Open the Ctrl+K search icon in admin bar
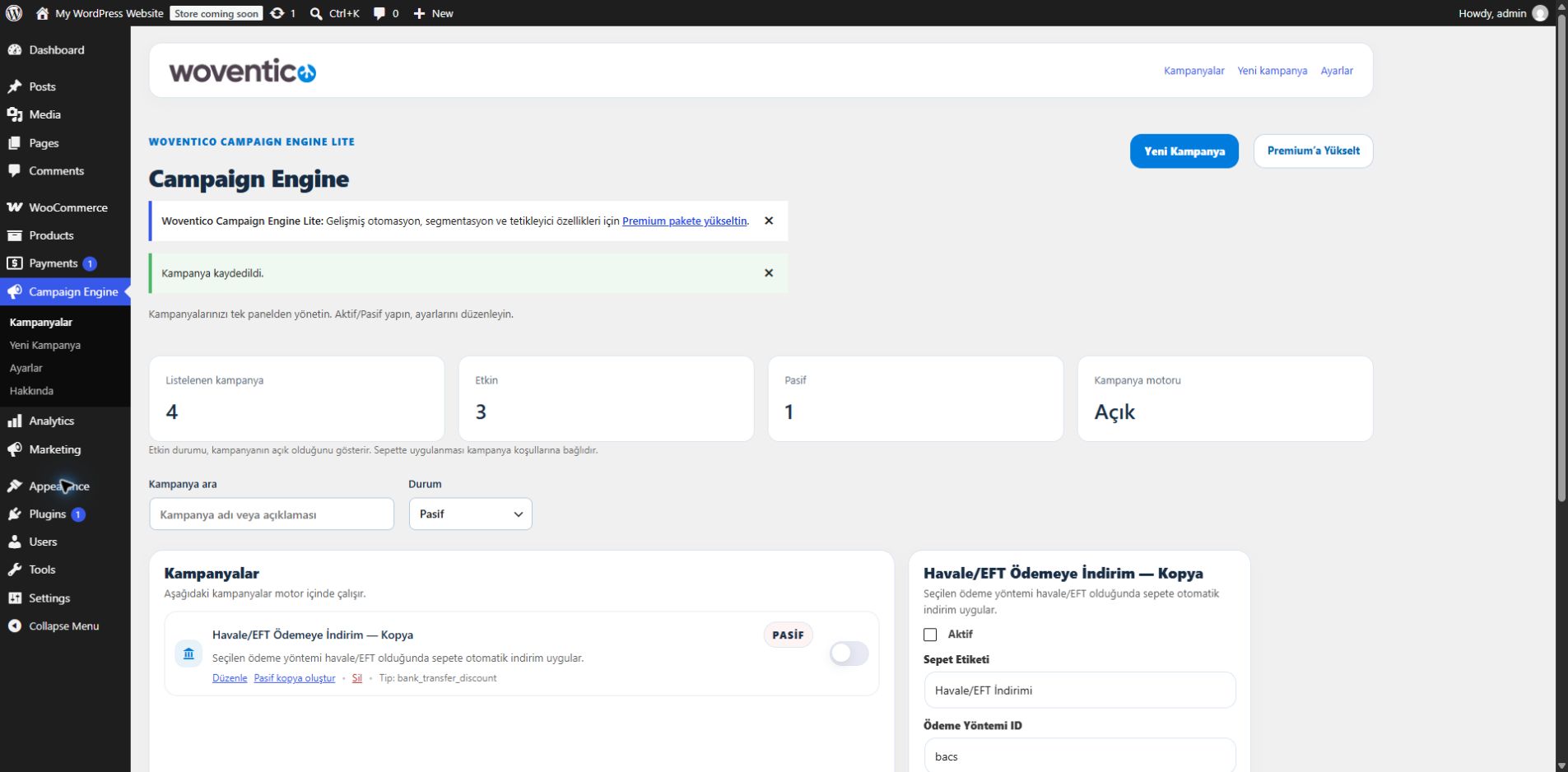1568x772 pixels. click(x=316, y=13)
